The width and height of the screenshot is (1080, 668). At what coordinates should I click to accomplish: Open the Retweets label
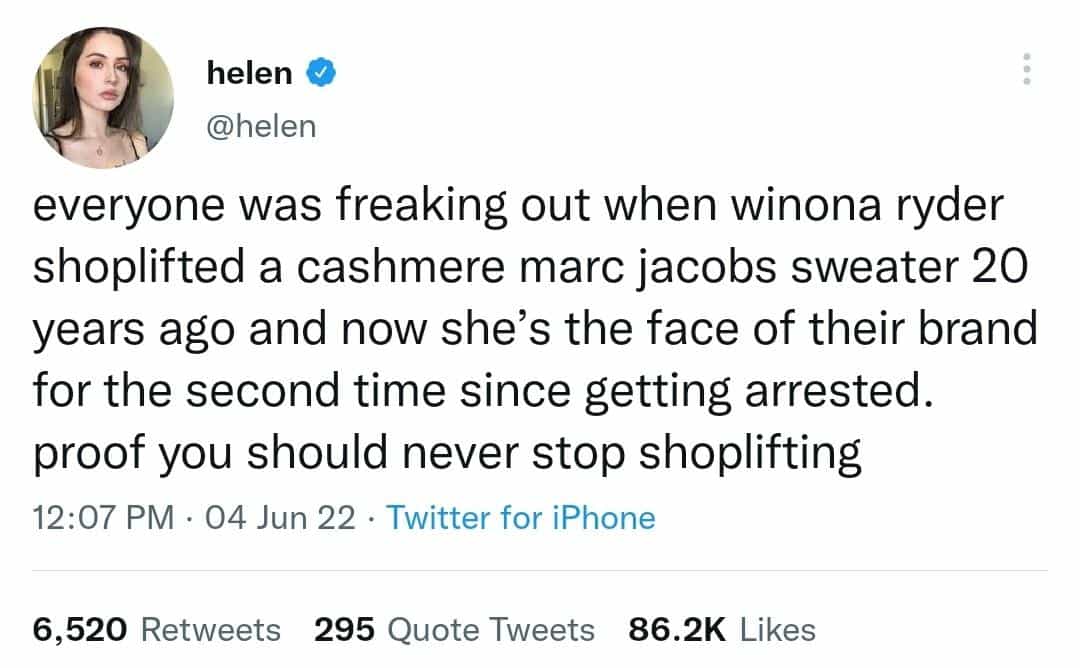(x=211, y=629)
